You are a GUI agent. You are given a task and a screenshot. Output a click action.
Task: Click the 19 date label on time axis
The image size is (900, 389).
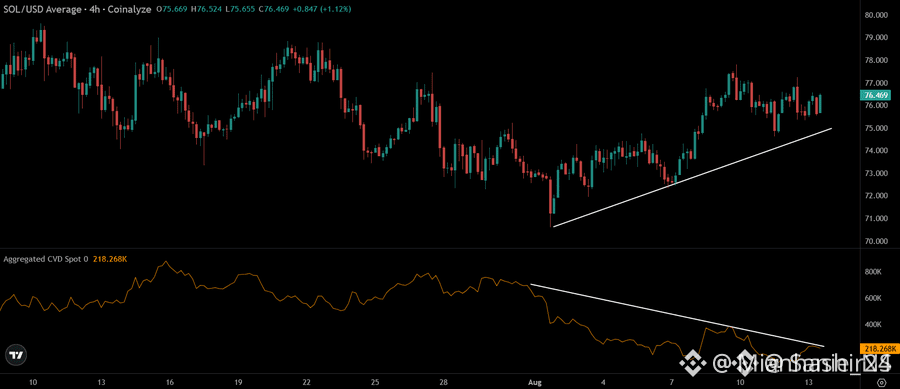point(238,382)
